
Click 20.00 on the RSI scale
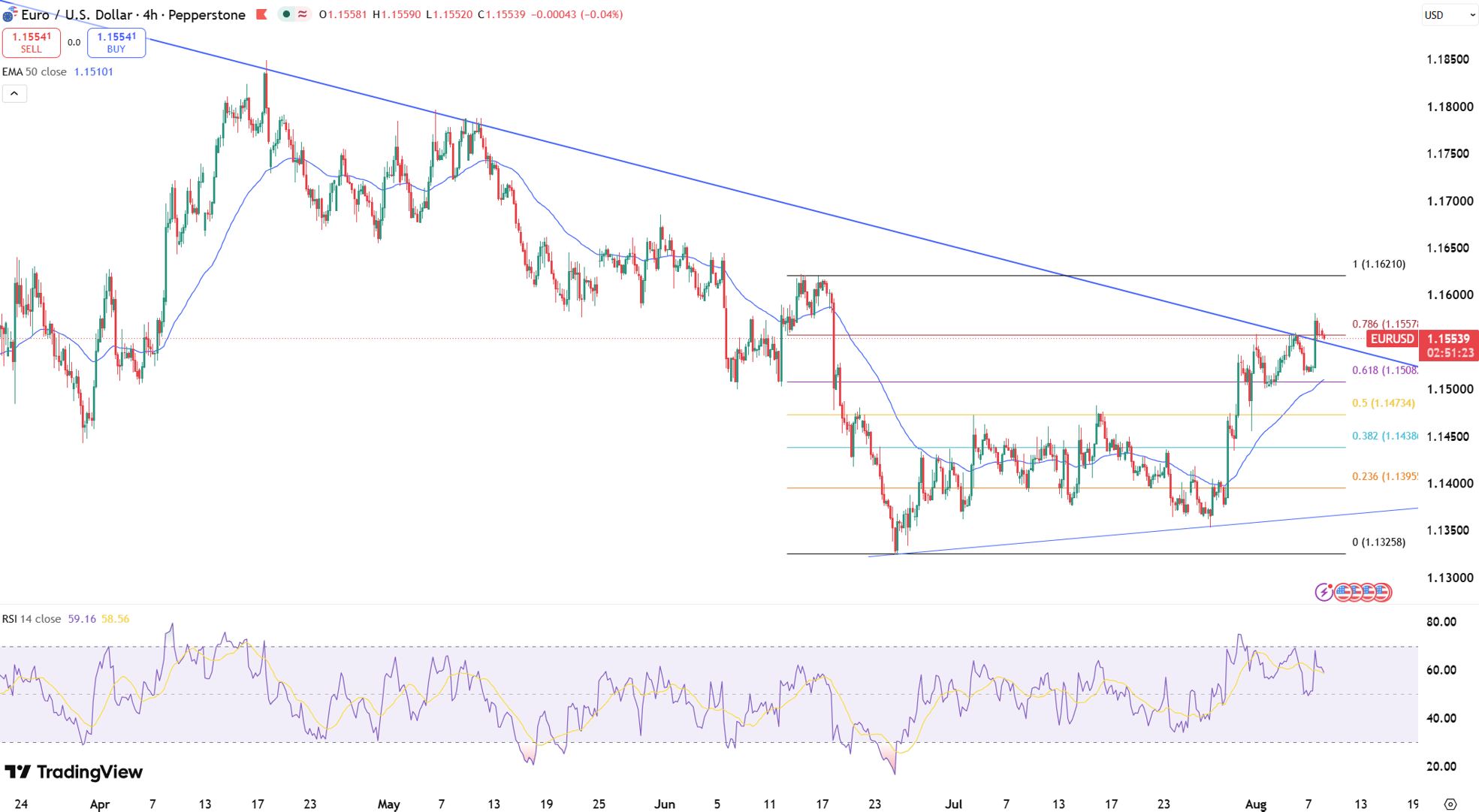1441,766
